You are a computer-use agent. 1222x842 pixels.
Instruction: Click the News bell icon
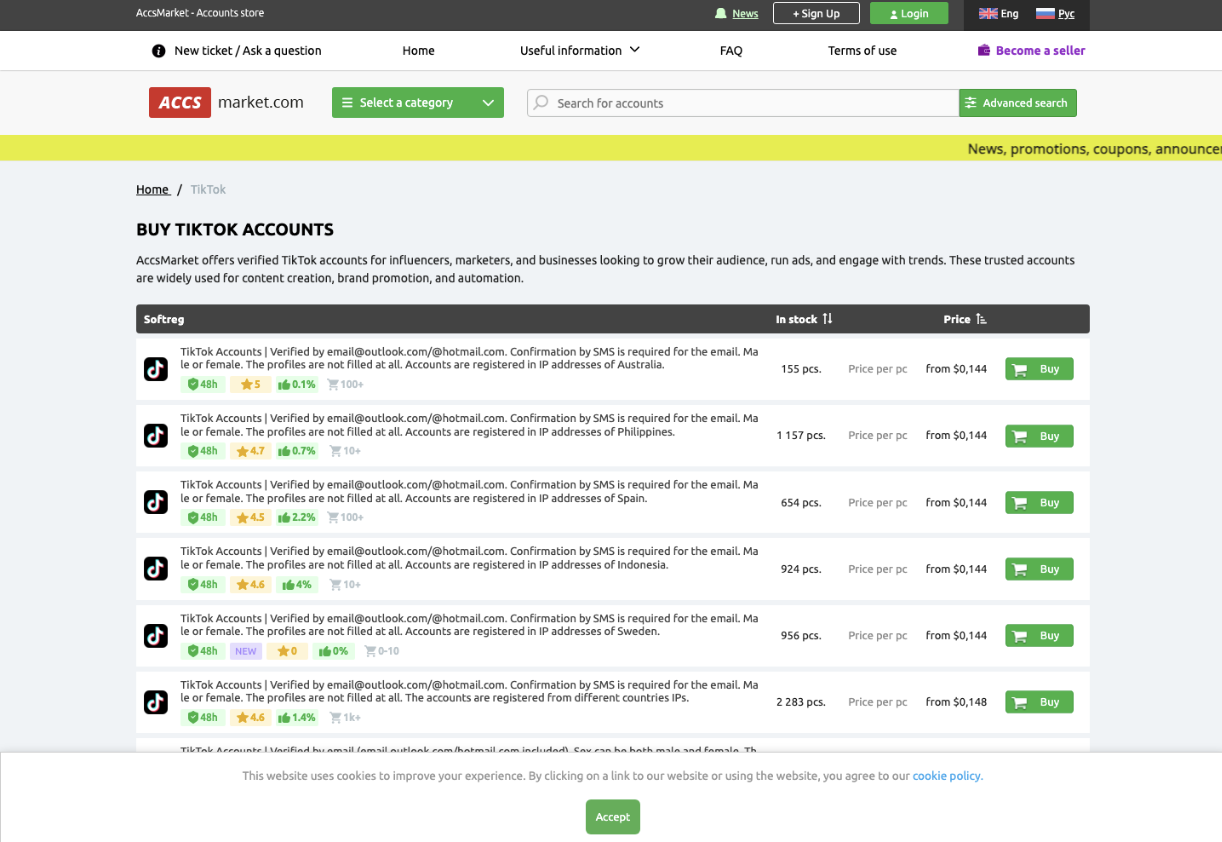click(x=721, y=14)
